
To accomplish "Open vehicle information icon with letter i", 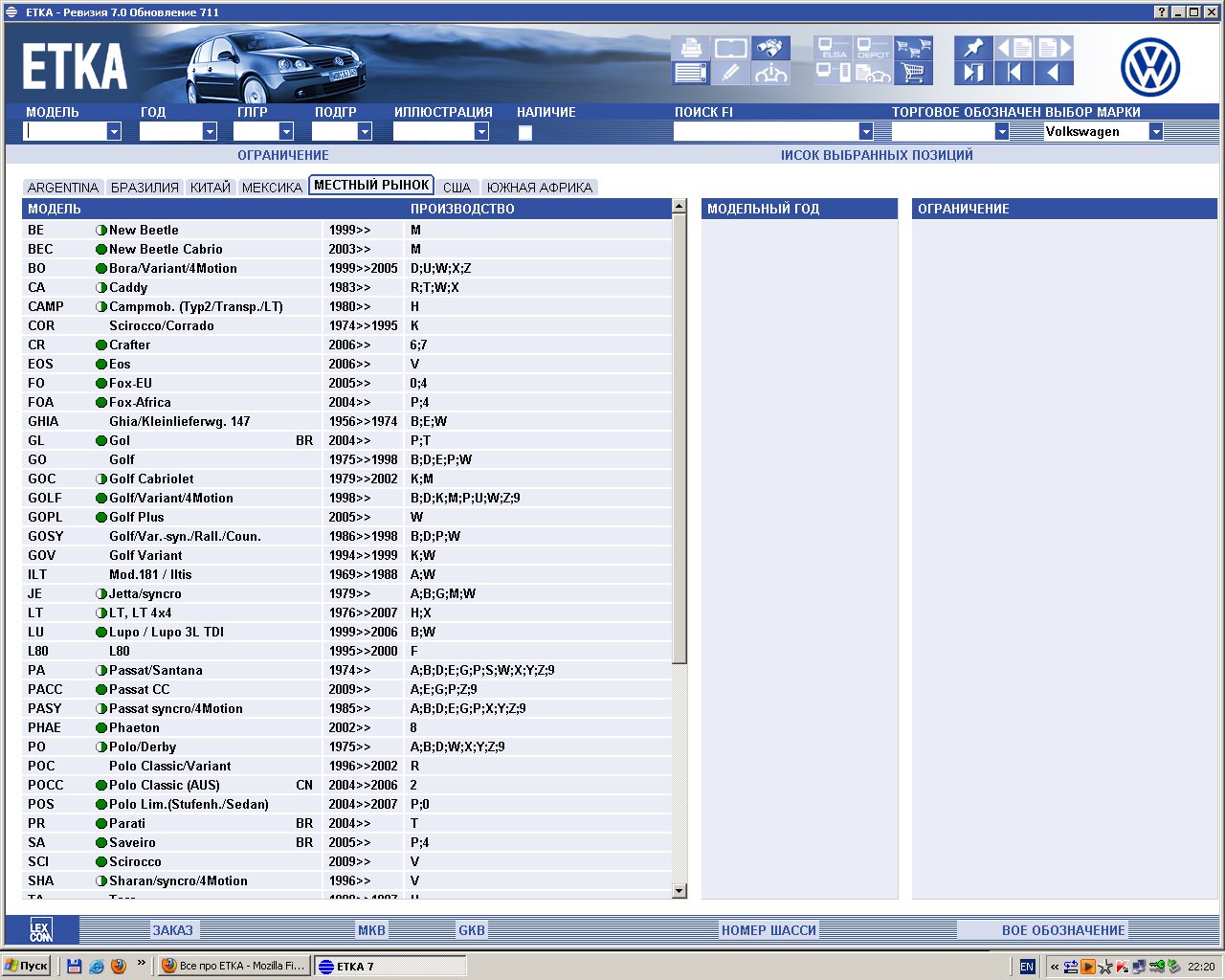I will 770,73.
